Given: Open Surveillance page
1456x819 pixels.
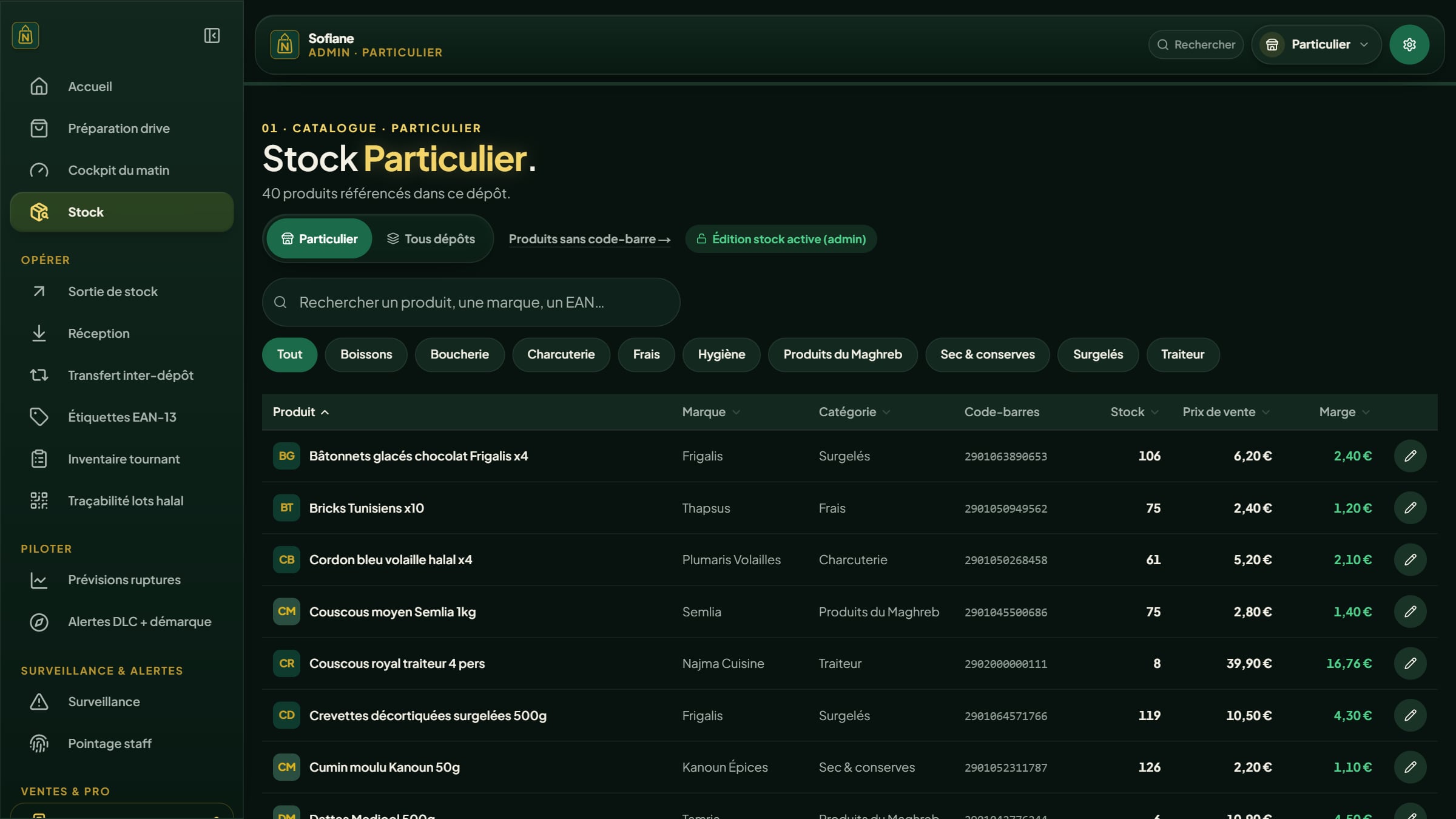Looking at the screenshot, I should pos(121,702).
